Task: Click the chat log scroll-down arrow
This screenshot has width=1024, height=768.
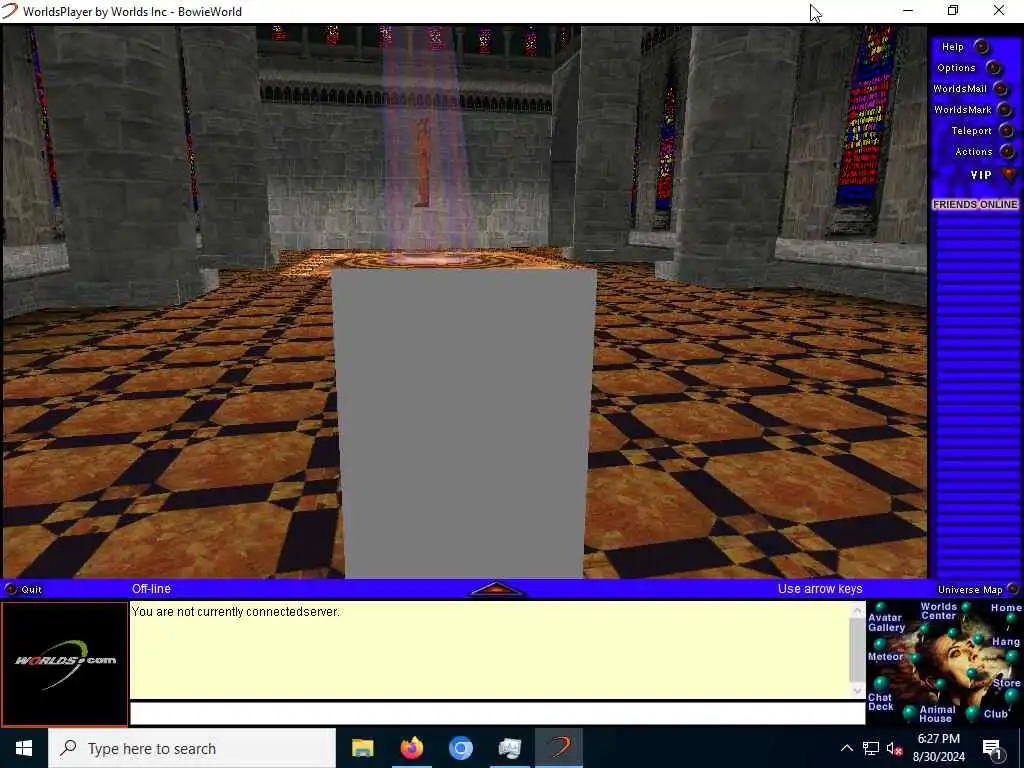Action: click(x=857, y=691)
